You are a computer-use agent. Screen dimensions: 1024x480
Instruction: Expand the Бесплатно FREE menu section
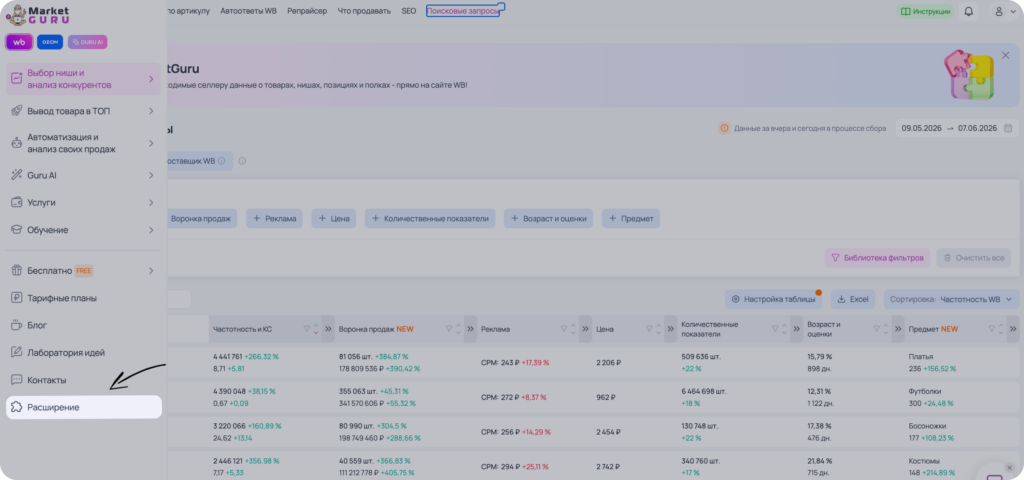(84, 270)
